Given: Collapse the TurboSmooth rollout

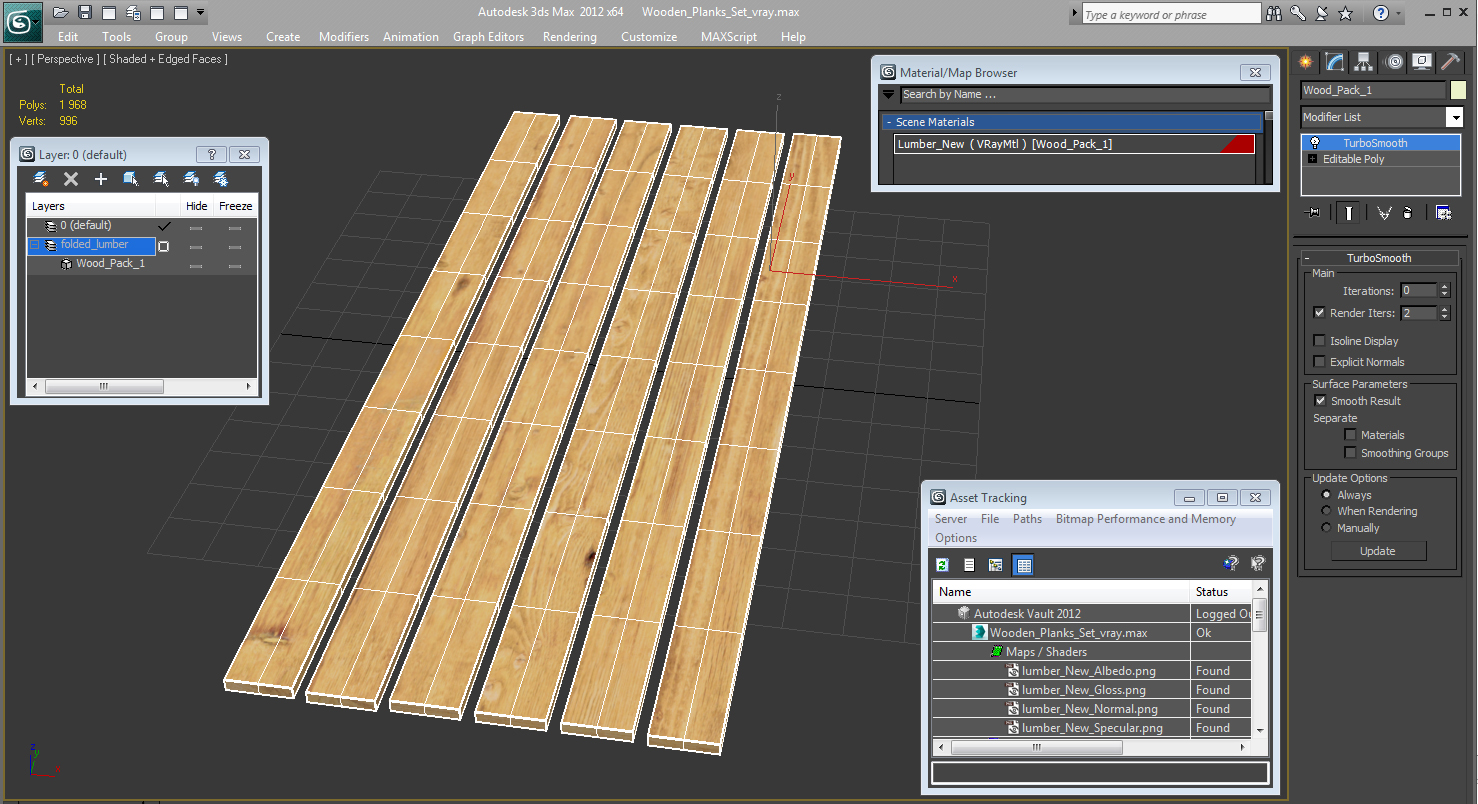Looking at the screenshot, I should click(x=1307, y=258).
